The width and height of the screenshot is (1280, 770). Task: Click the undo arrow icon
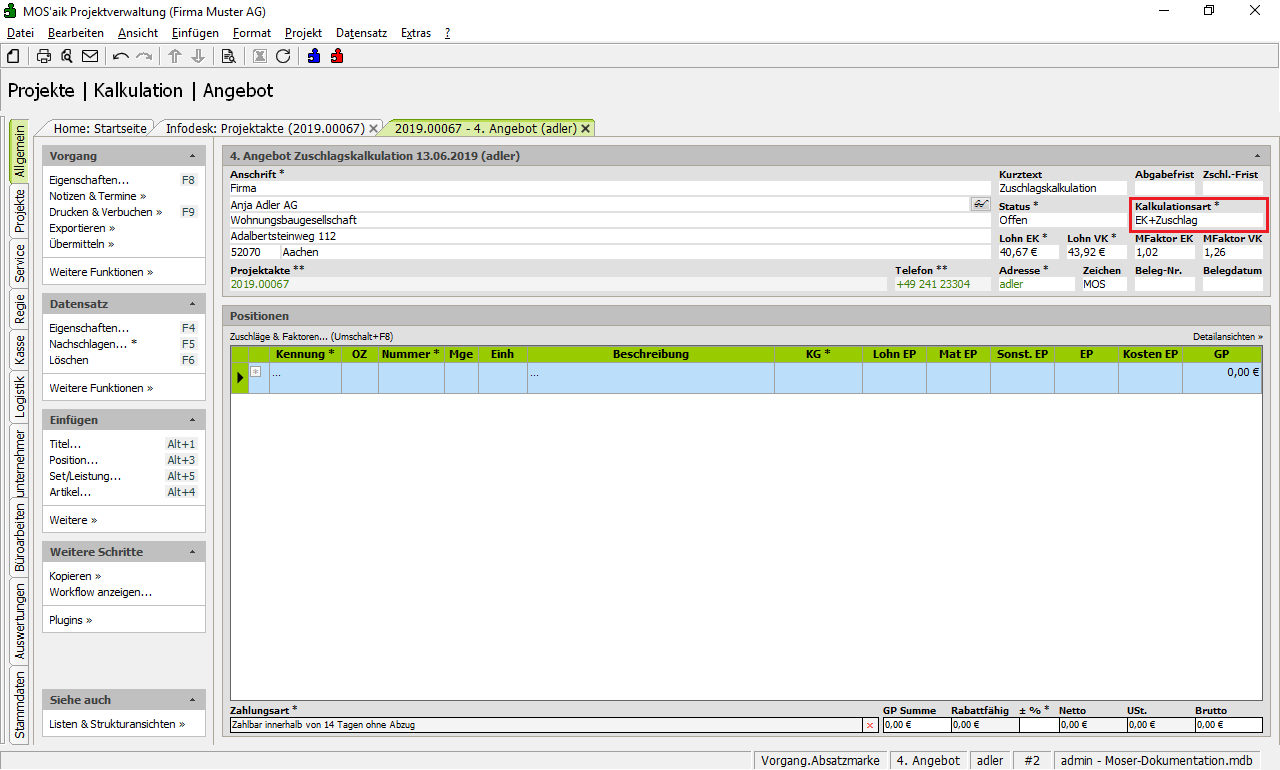[x=121, y=56]
